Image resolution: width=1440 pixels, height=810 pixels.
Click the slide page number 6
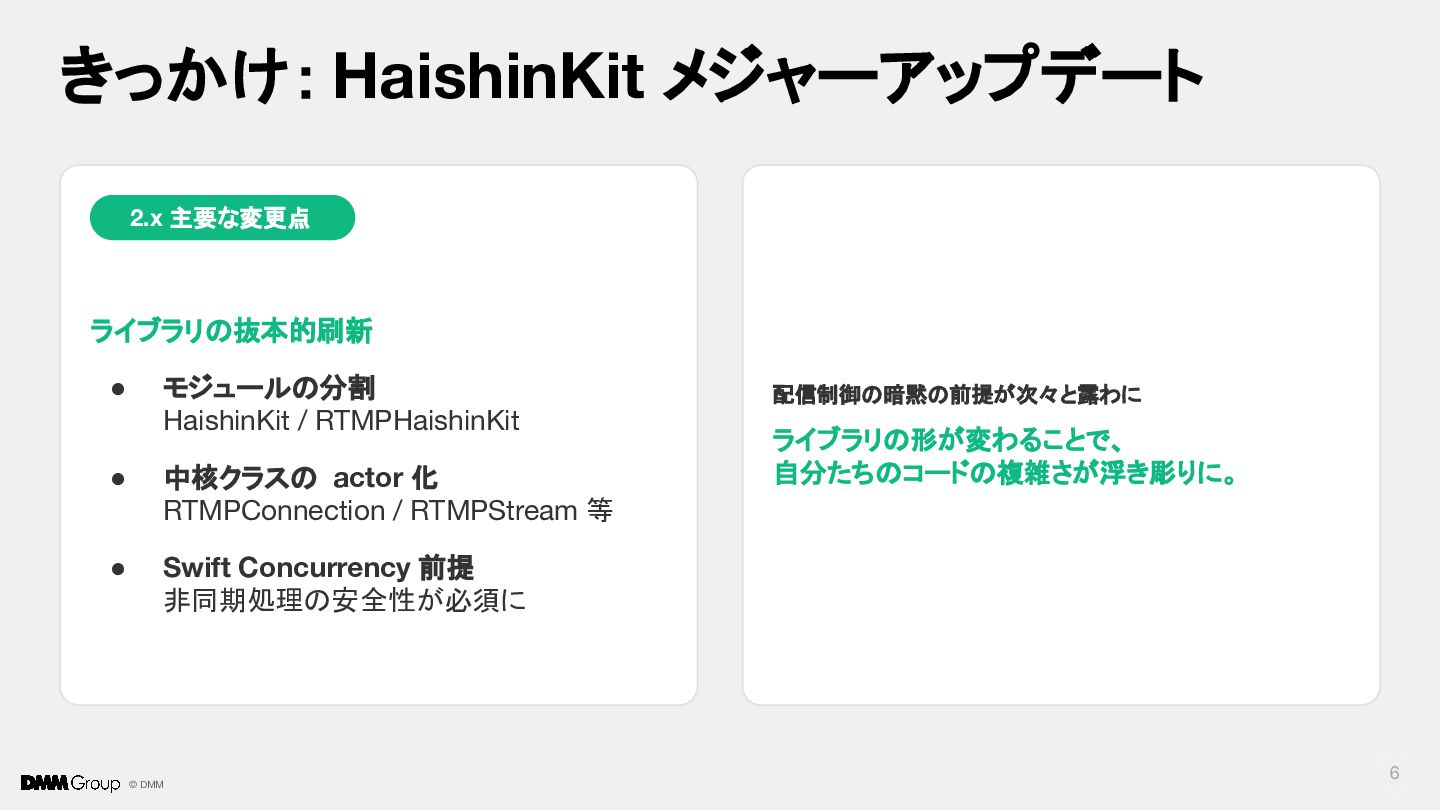pyautogui.click(x=1394, y=773)
